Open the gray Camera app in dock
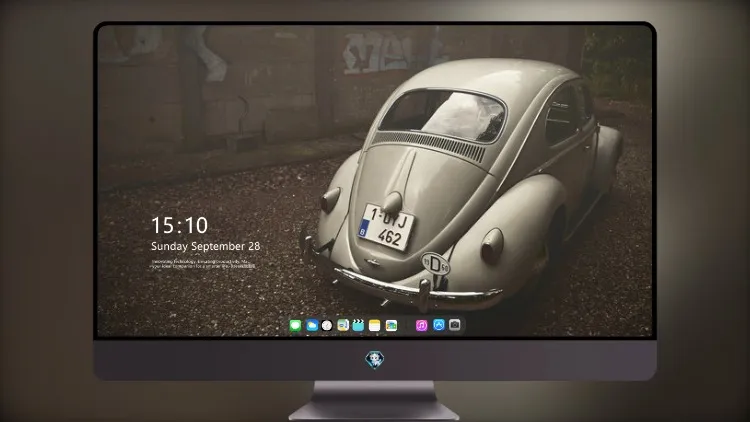Image resolution: width=750 pixels, height=422 pixels. coord(455,325)
